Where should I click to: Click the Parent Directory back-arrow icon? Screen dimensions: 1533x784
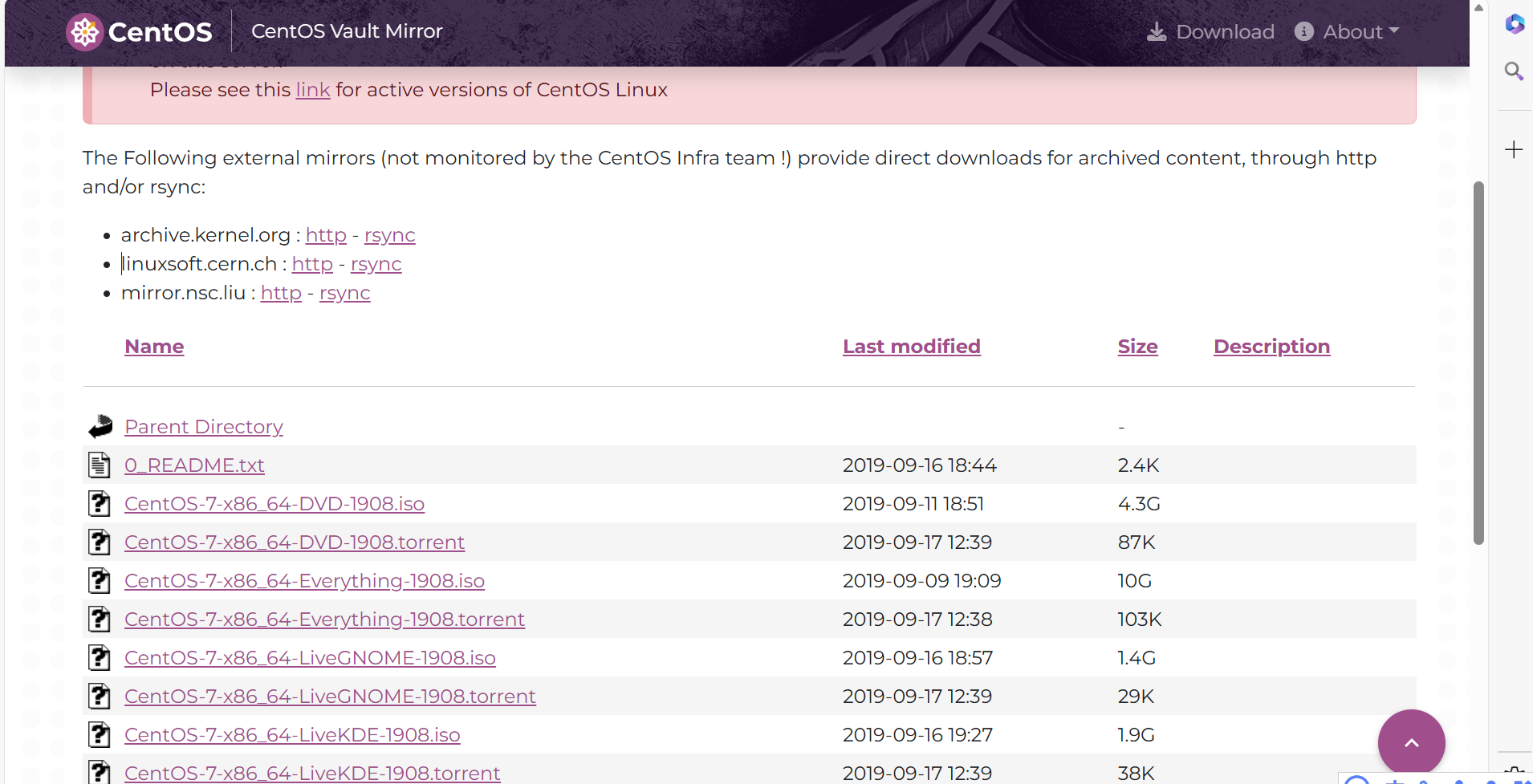pos(100,426)
